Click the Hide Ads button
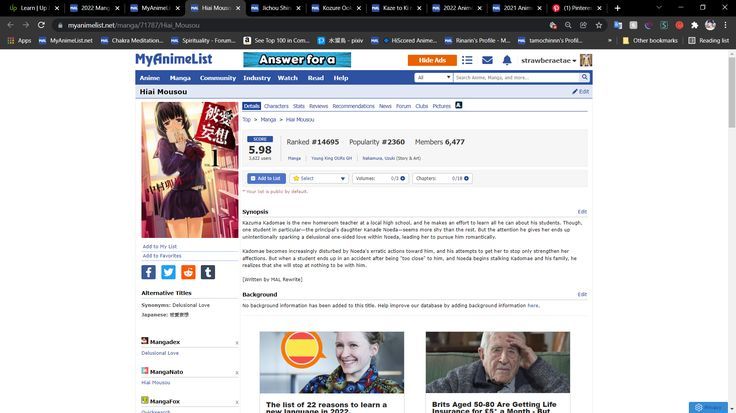736x413 pixels. pyautogui.click(x=432, y=60)
